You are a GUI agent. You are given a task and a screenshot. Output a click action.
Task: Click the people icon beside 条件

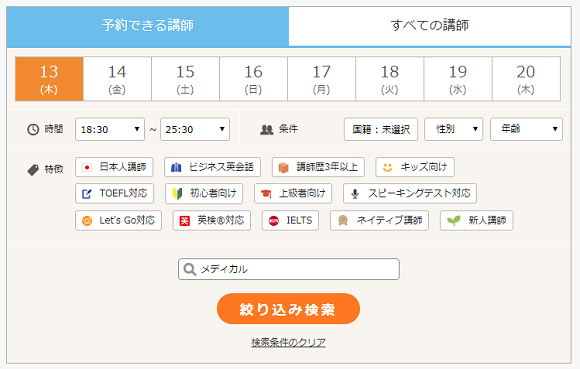267,129
